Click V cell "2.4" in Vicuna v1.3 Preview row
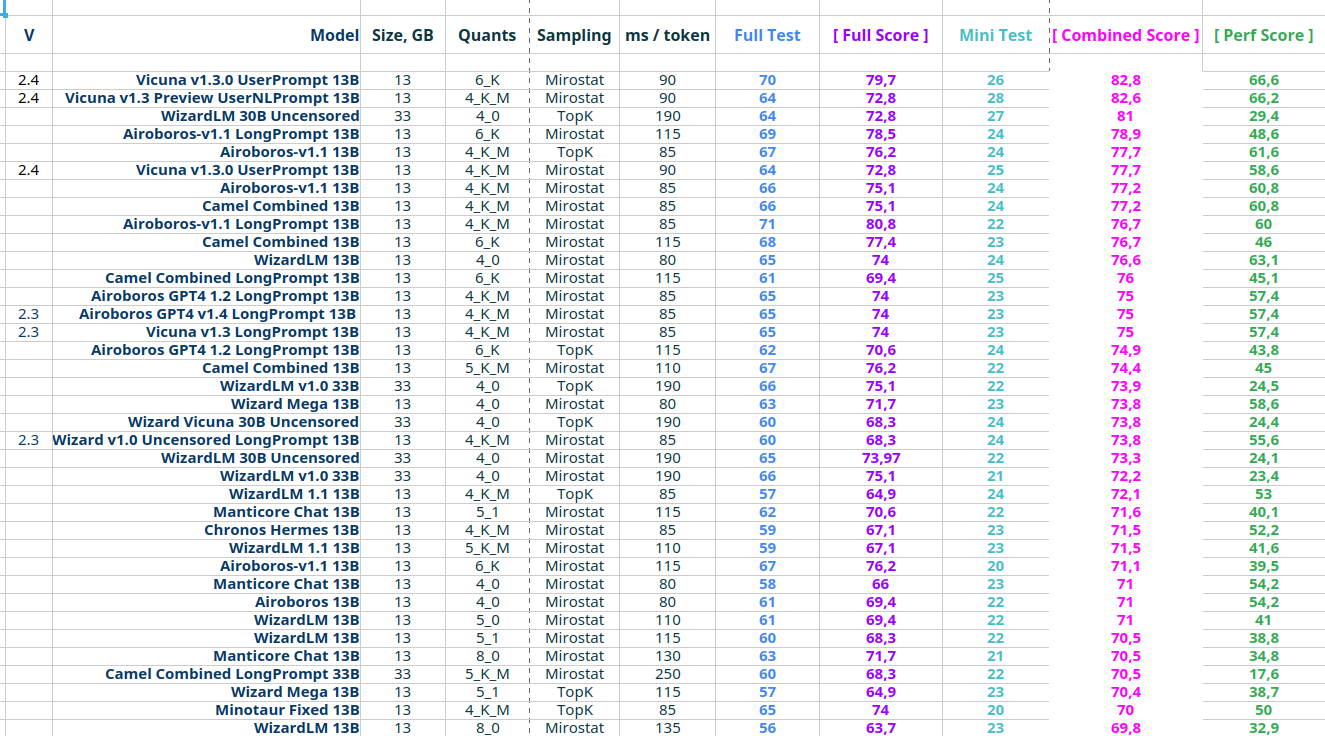1325x736 pixels. (29, 98)
